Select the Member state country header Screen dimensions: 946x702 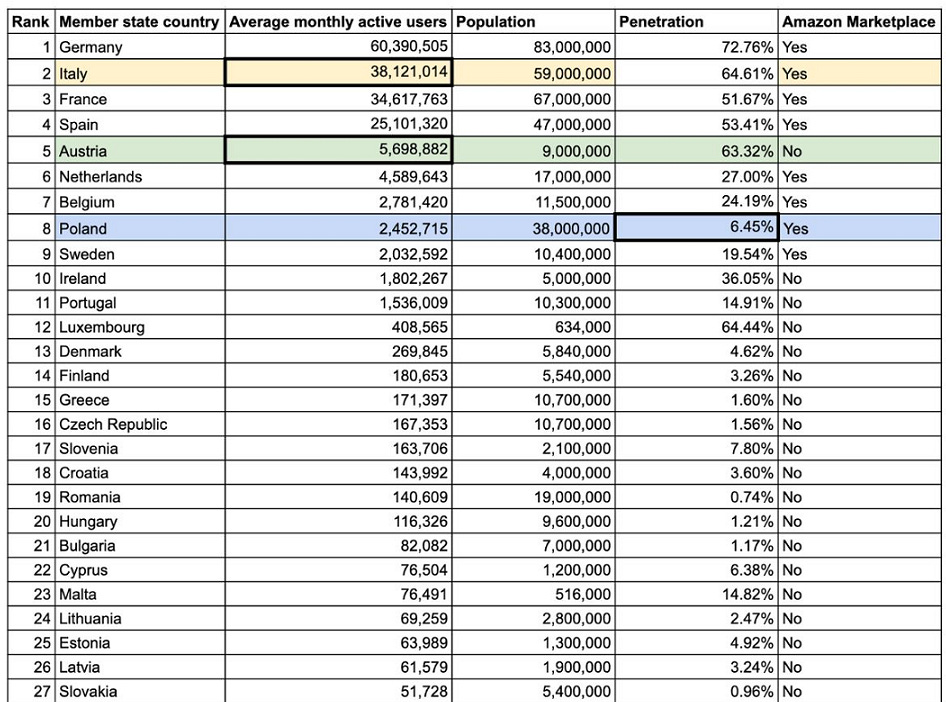coord(140,22)
